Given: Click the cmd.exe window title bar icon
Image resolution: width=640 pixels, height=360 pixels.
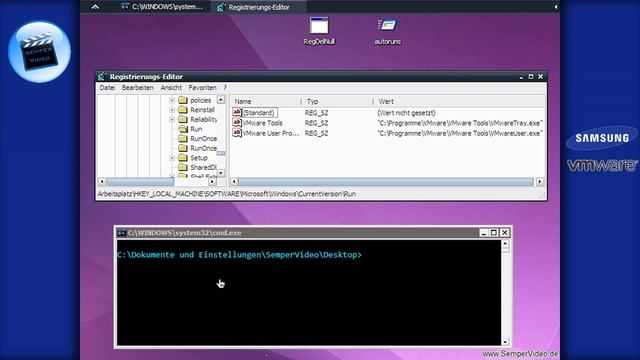Looking at the screenshot, I should pos(121,233).
